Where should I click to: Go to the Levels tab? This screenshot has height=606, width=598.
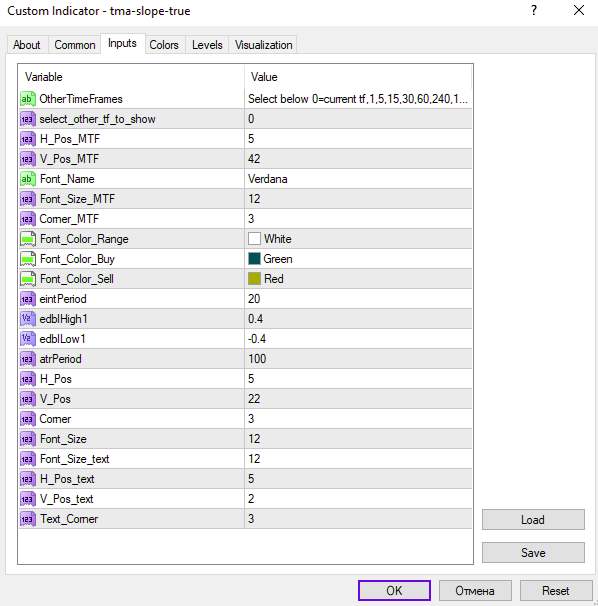207,45
